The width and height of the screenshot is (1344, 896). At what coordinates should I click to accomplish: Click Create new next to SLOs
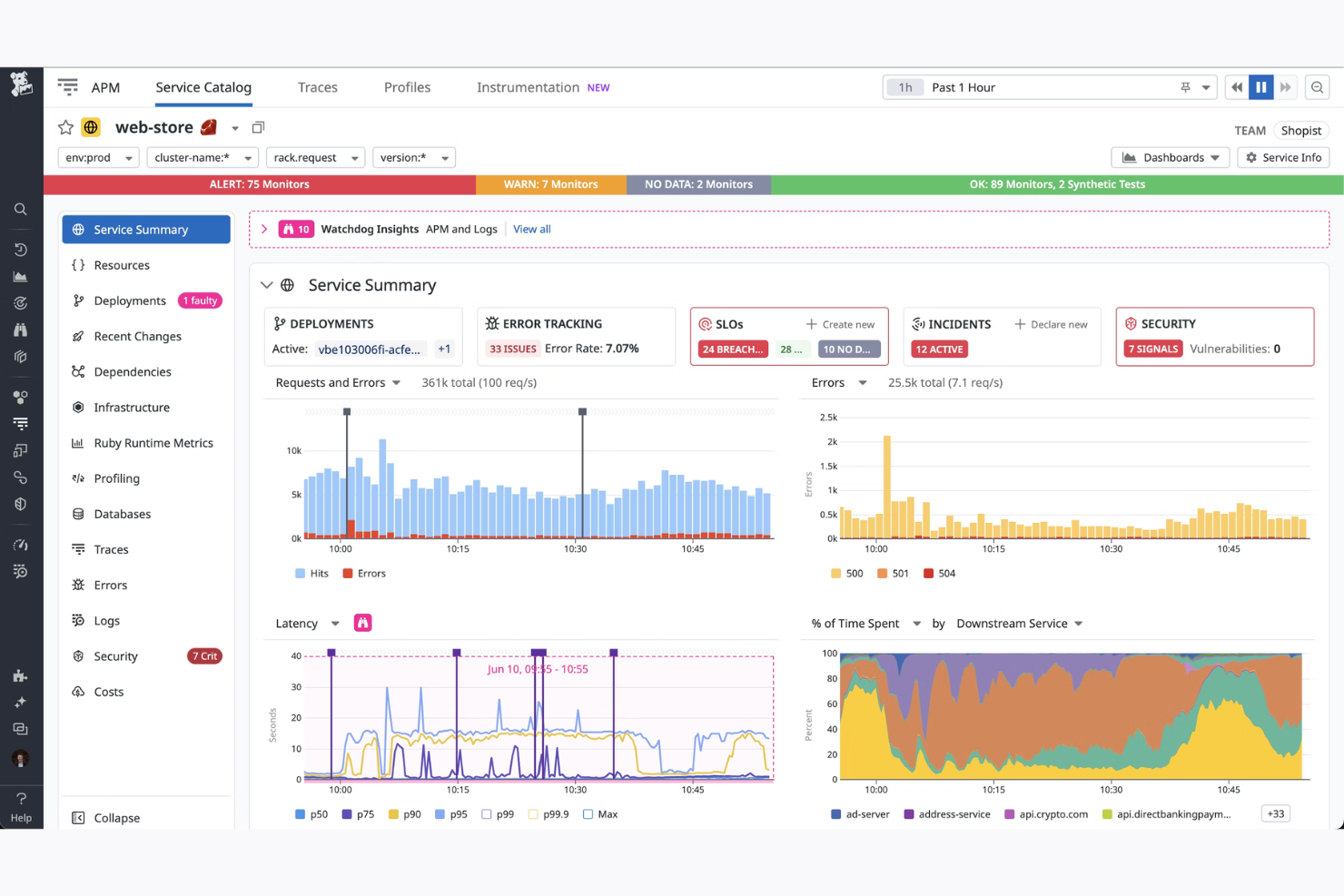point(841,324)
